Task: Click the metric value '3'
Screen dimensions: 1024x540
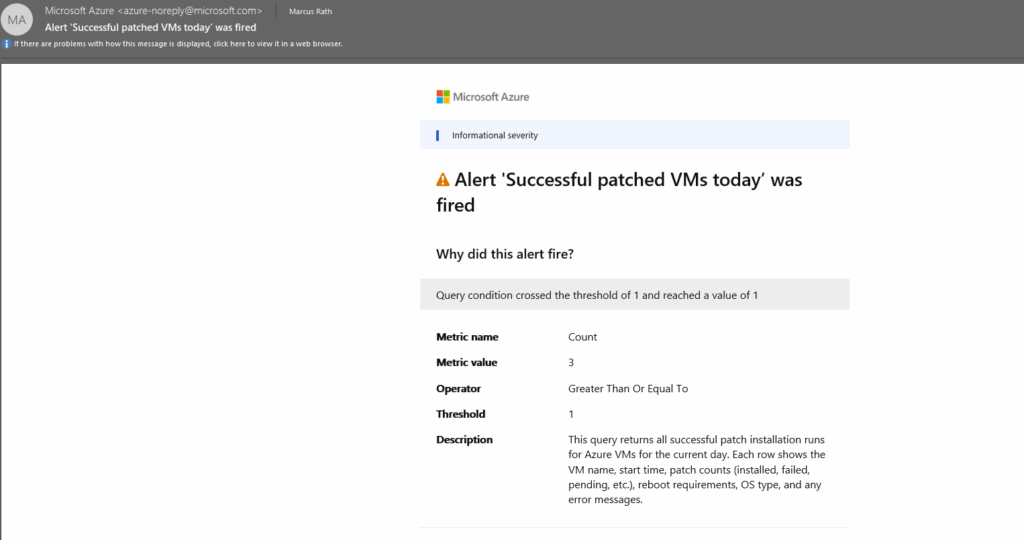Action: pos(571,362)
